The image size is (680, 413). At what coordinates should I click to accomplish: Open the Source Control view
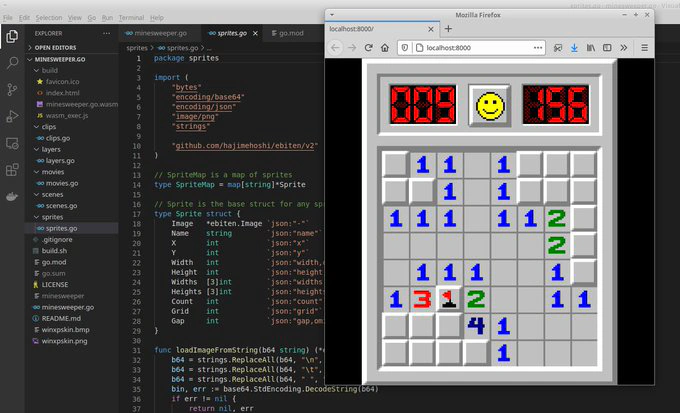pyautogui.click(x=12, y=90)
